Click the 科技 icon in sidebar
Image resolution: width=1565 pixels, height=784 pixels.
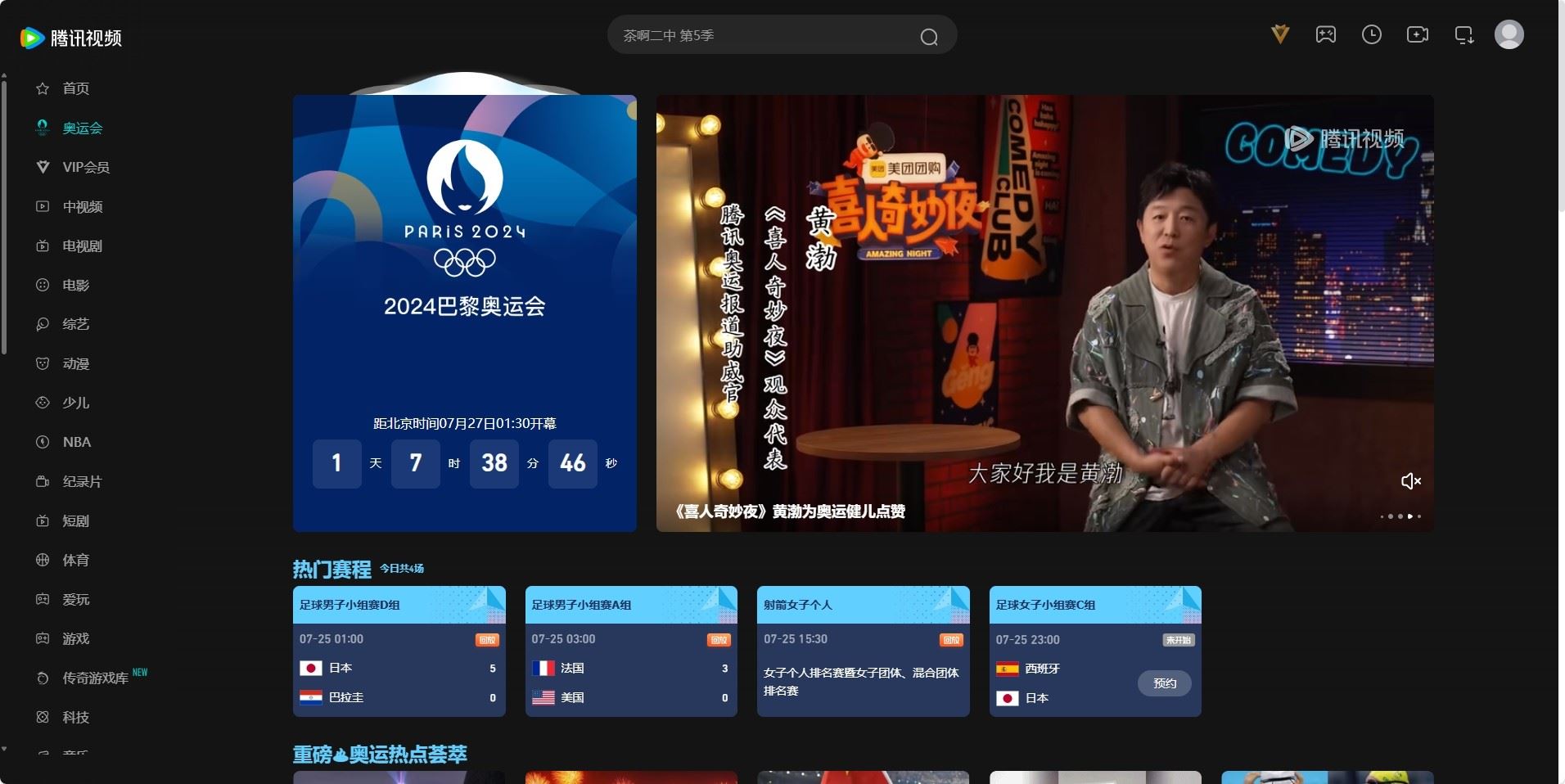click(43, 717)
